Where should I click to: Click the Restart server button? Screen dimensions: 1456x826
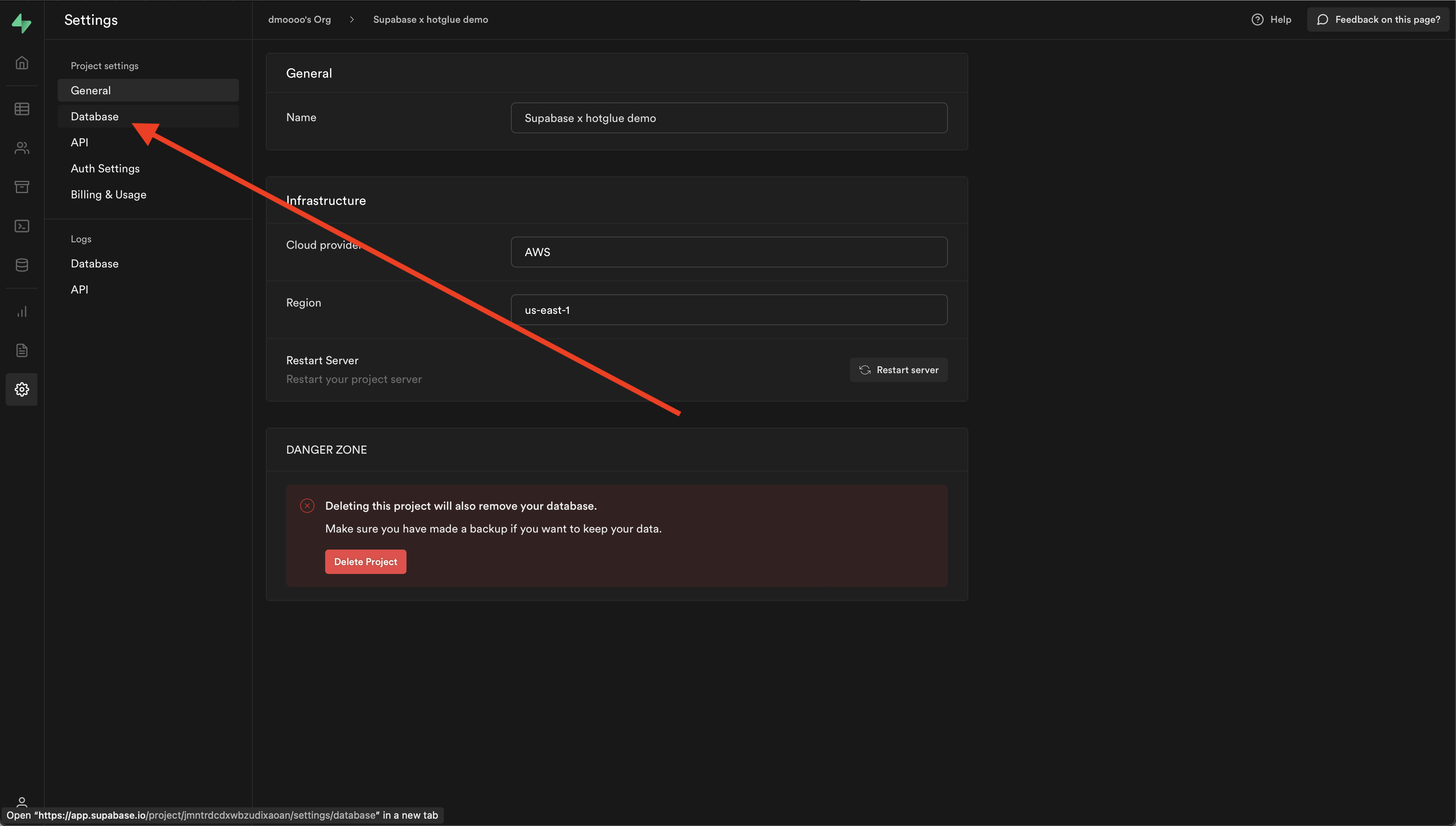(x=898, y=370)
